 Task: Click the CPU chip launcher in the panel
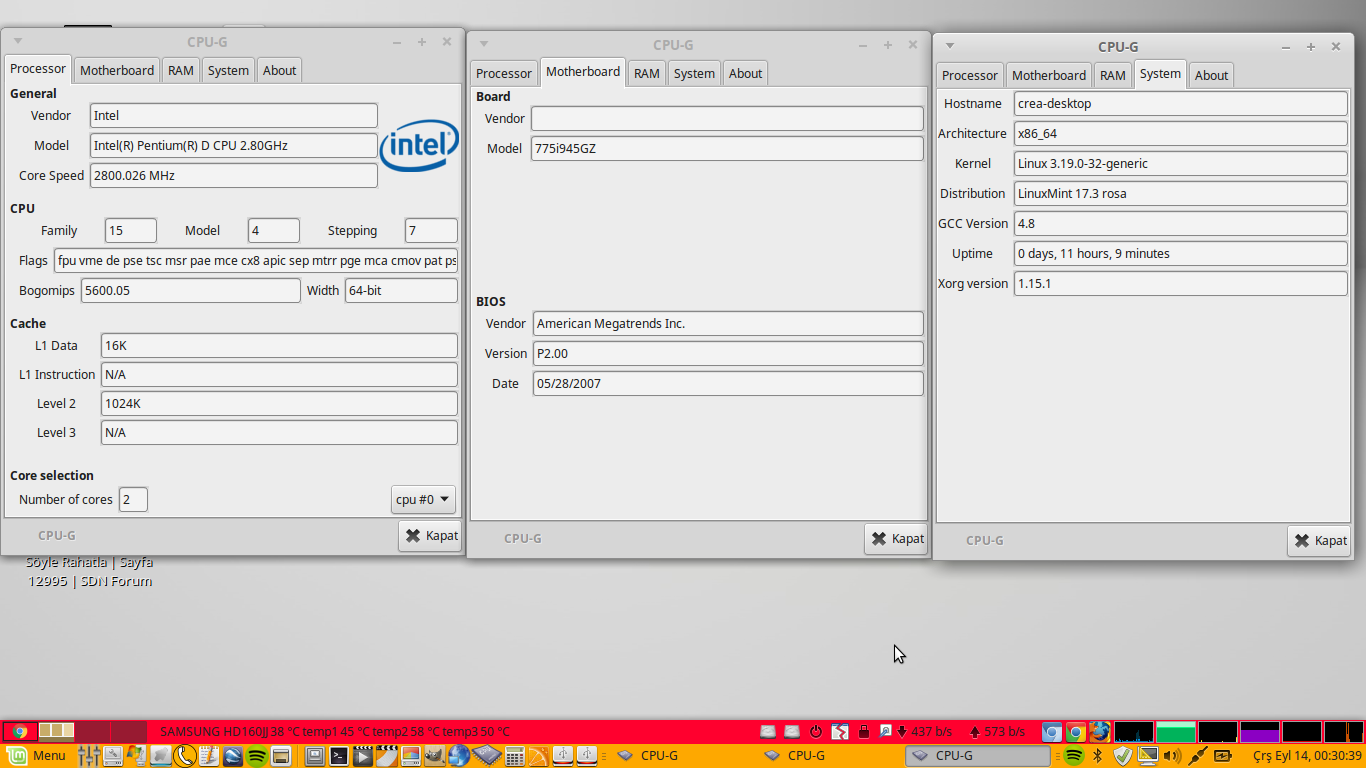[487, 756]
